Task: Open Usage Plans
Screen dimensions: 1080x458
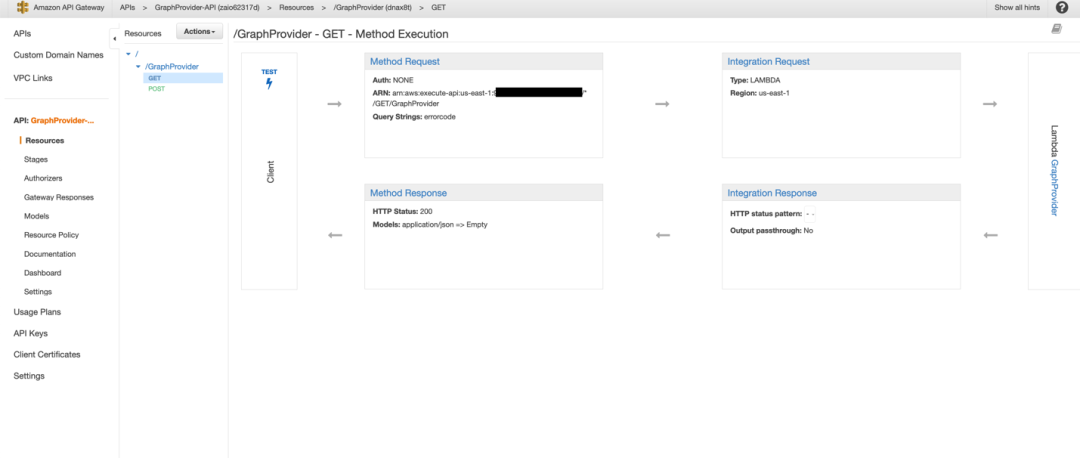Action: 37,312
